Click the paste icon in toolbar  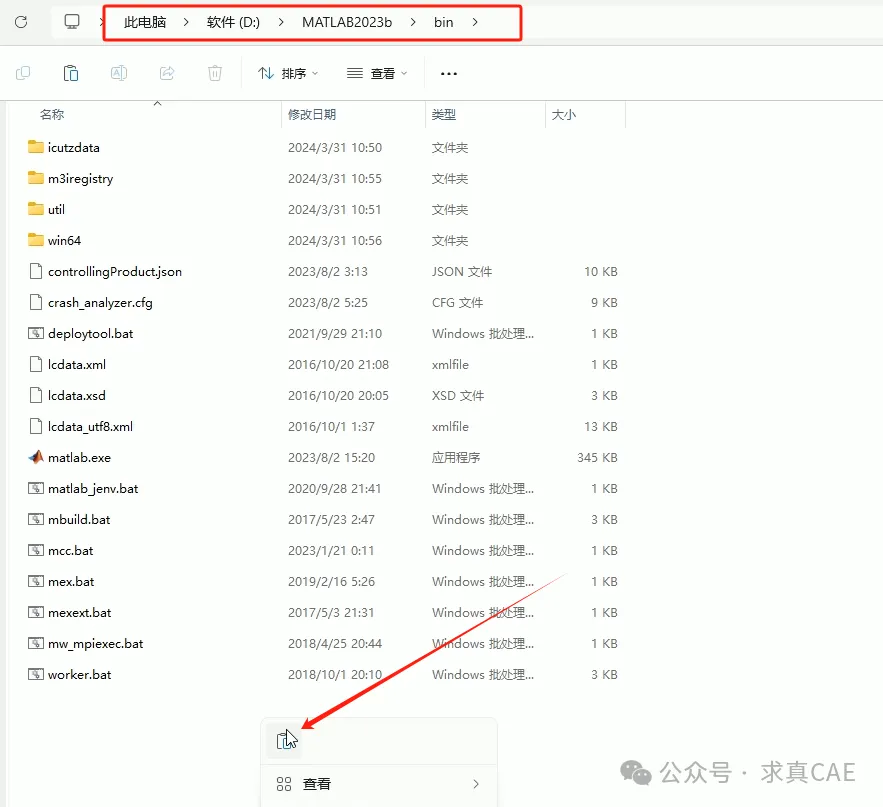(x=71, y=73)
